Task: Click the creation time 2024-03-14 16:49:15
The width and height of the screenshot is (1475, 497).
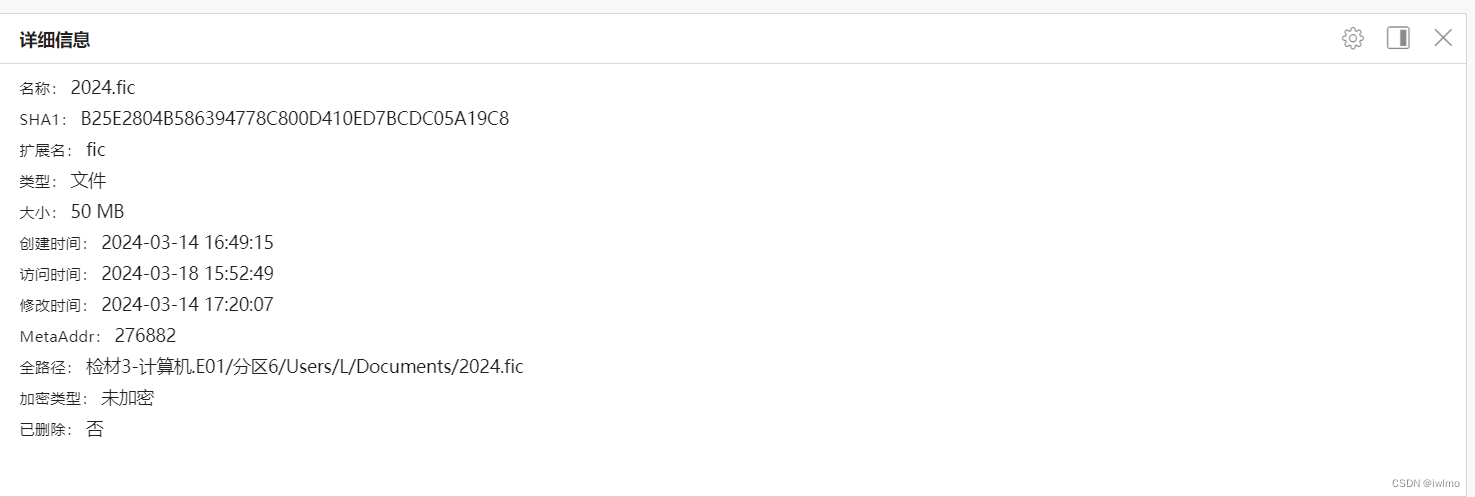Action: click(x=188, y=243)
